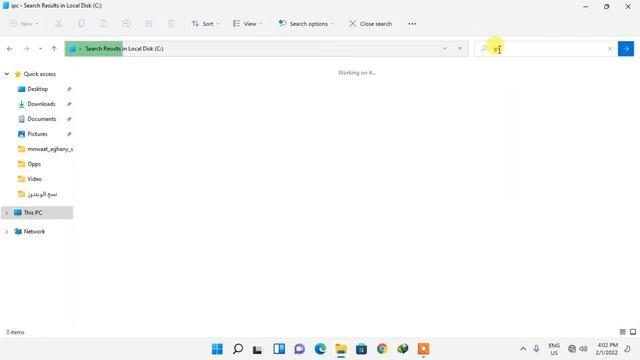Open Task View on taskbar
This screenshot has height=360, width=640.
point(258,349)
